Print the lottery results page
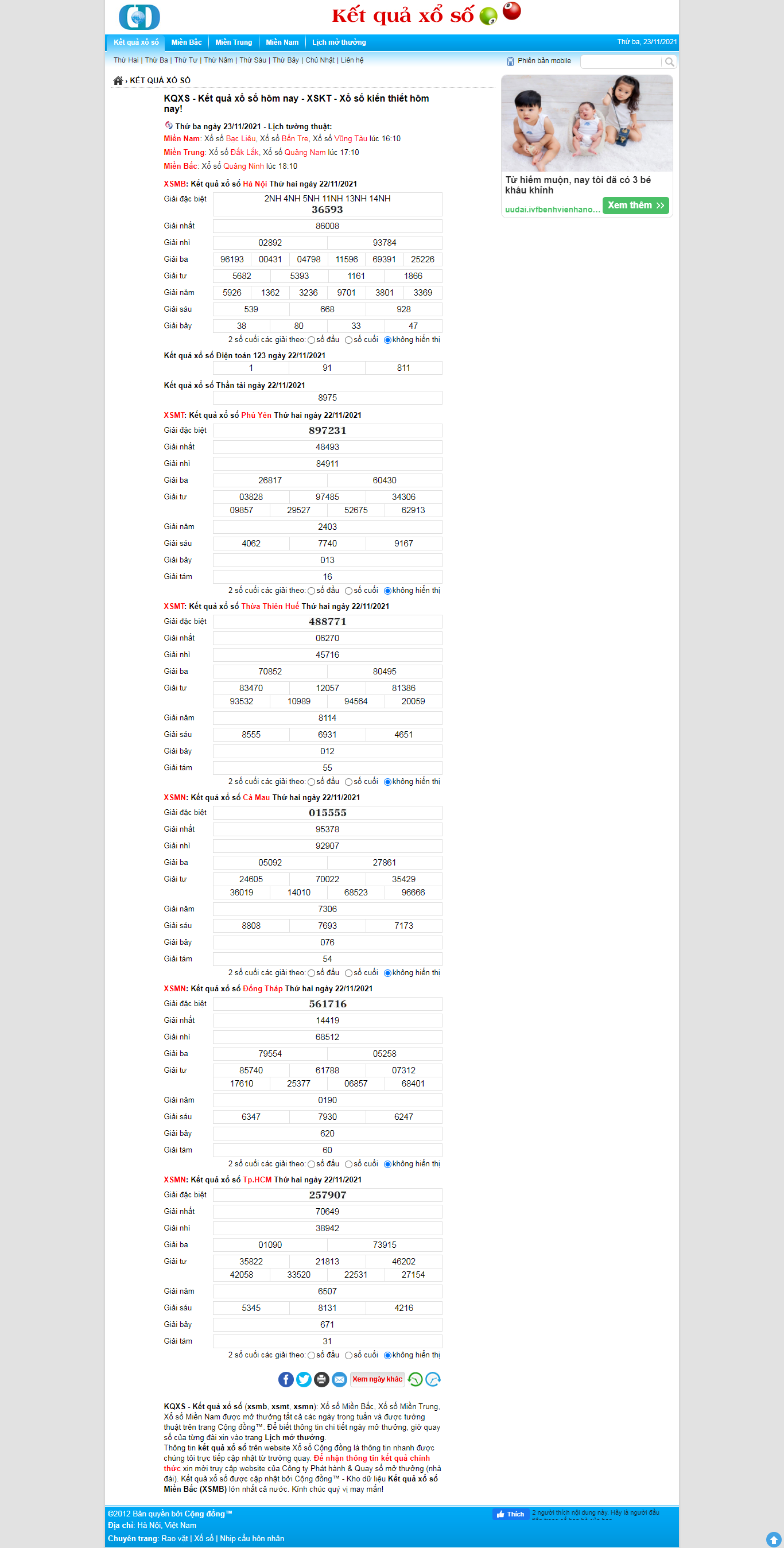This screenshot has width=784, height=1548. pos(321,1379)
